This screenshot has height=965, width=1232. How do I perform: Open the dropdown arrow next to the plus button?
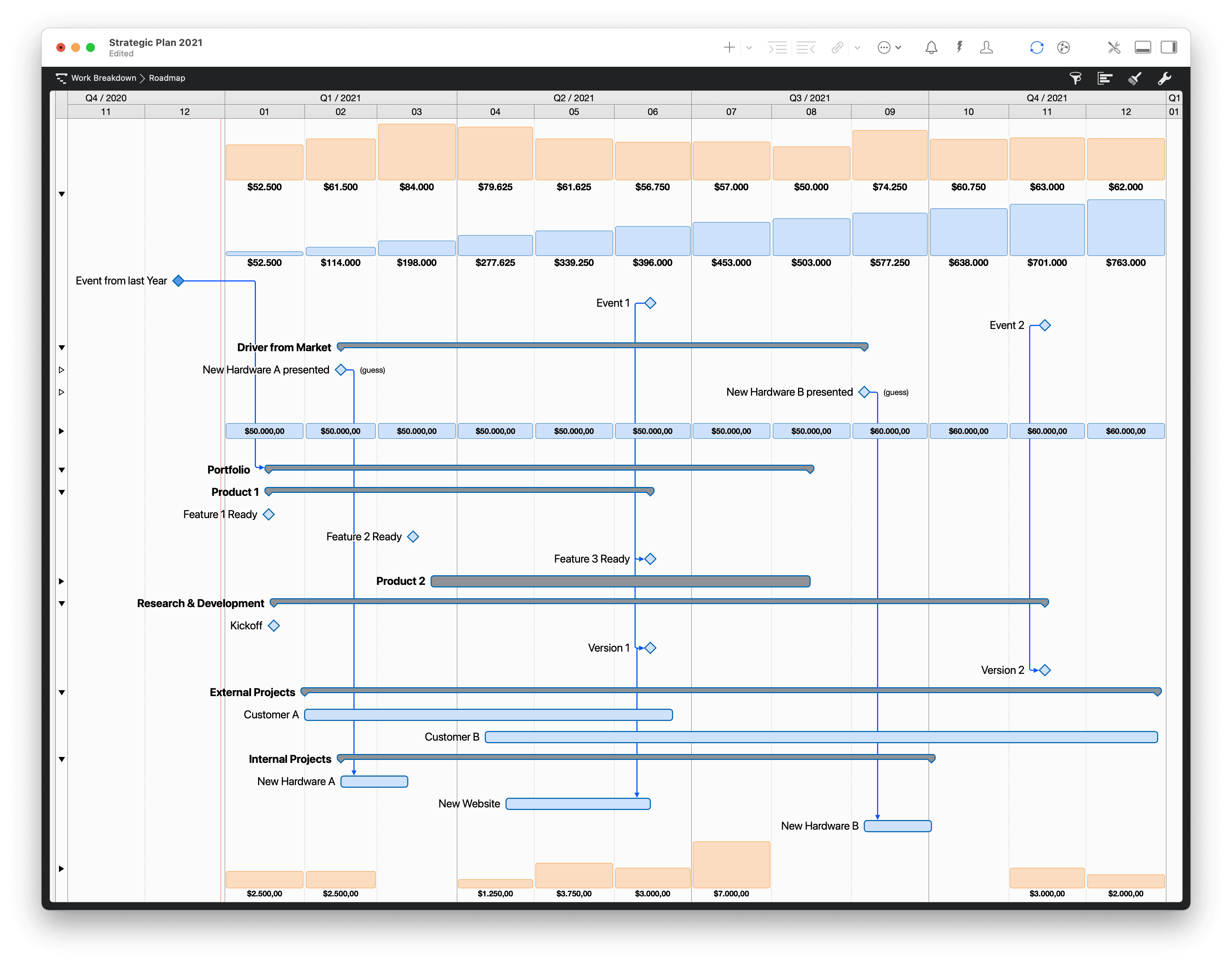(x=749, y=47)
